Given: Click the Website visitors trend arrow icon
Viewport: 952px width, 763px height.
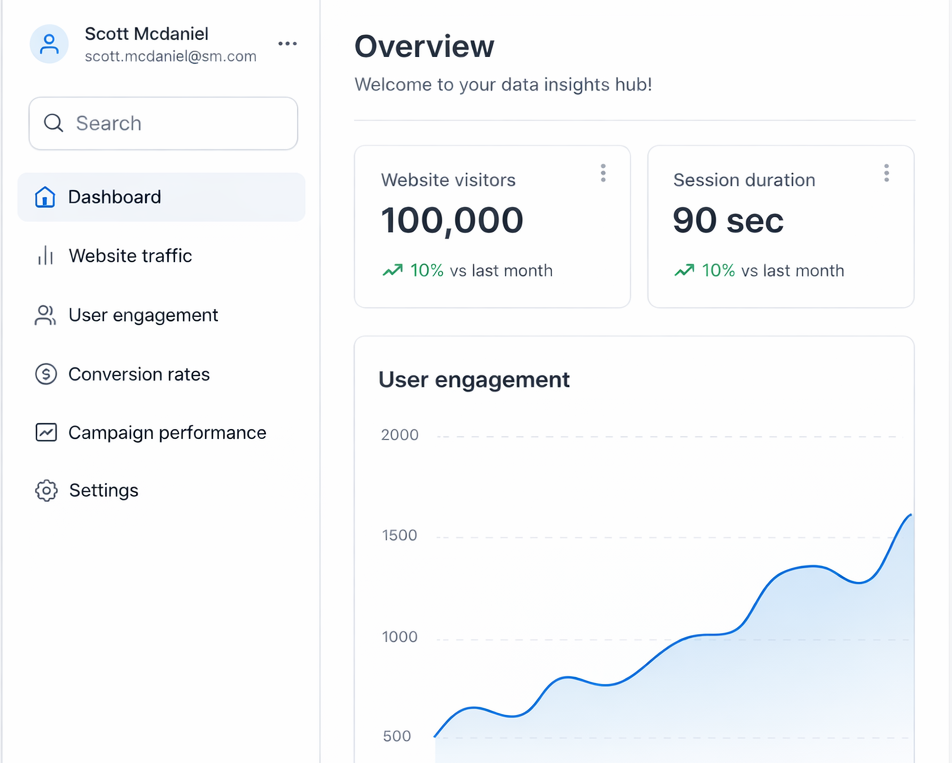Looking at the screenshot, I should pyautogui.click(x=393, y=270).
